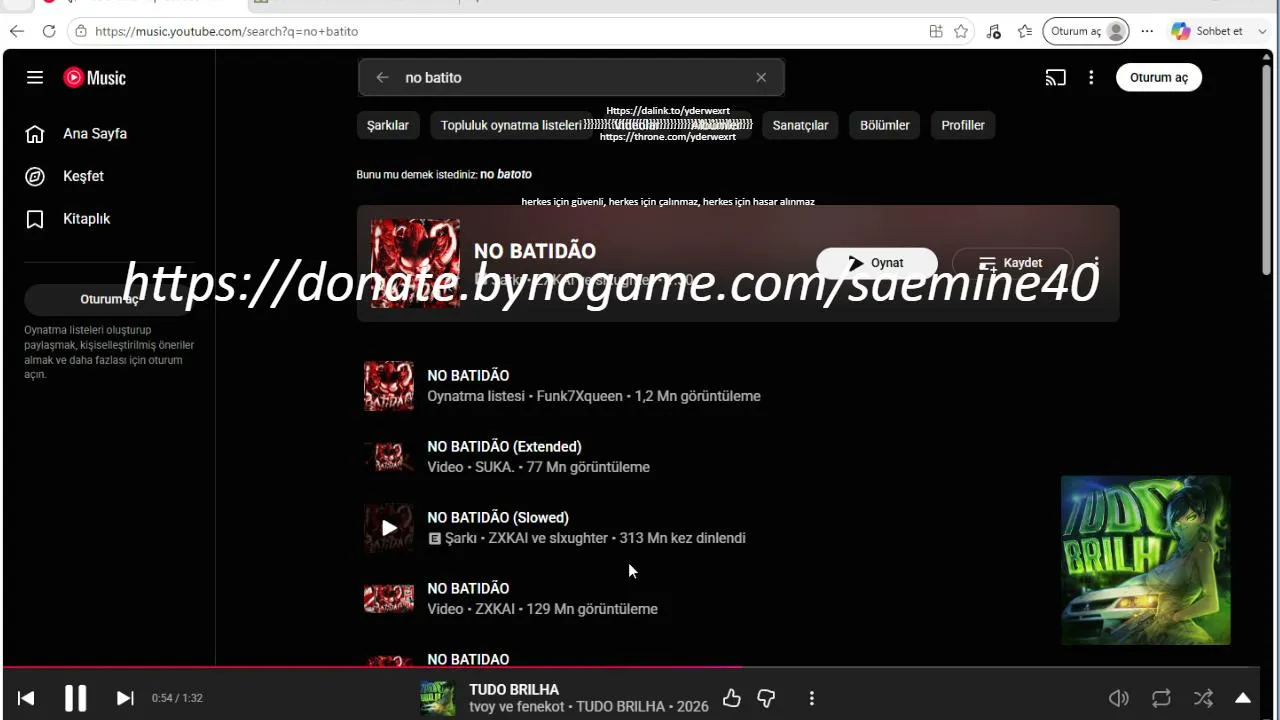Viewport: 1280px width, 720px height.
Task: Go back in the browser
Action: pyautogui.click(x=16, y=31)
